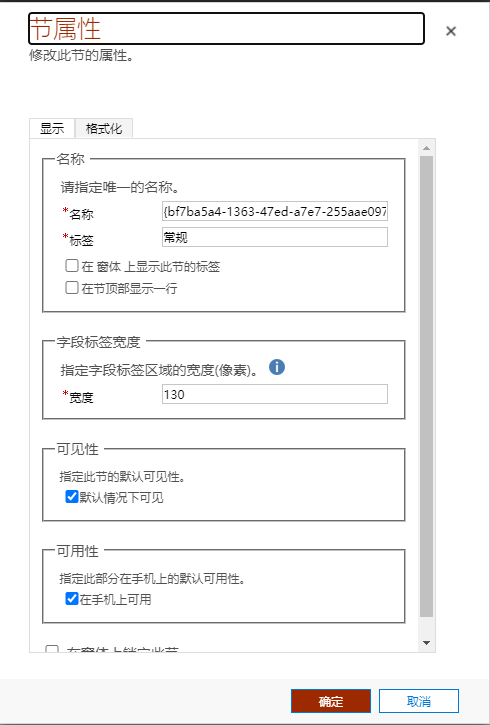Click the scrollbar up arrow
Viewport: 490px width, 725px height.
click(426, 148)
